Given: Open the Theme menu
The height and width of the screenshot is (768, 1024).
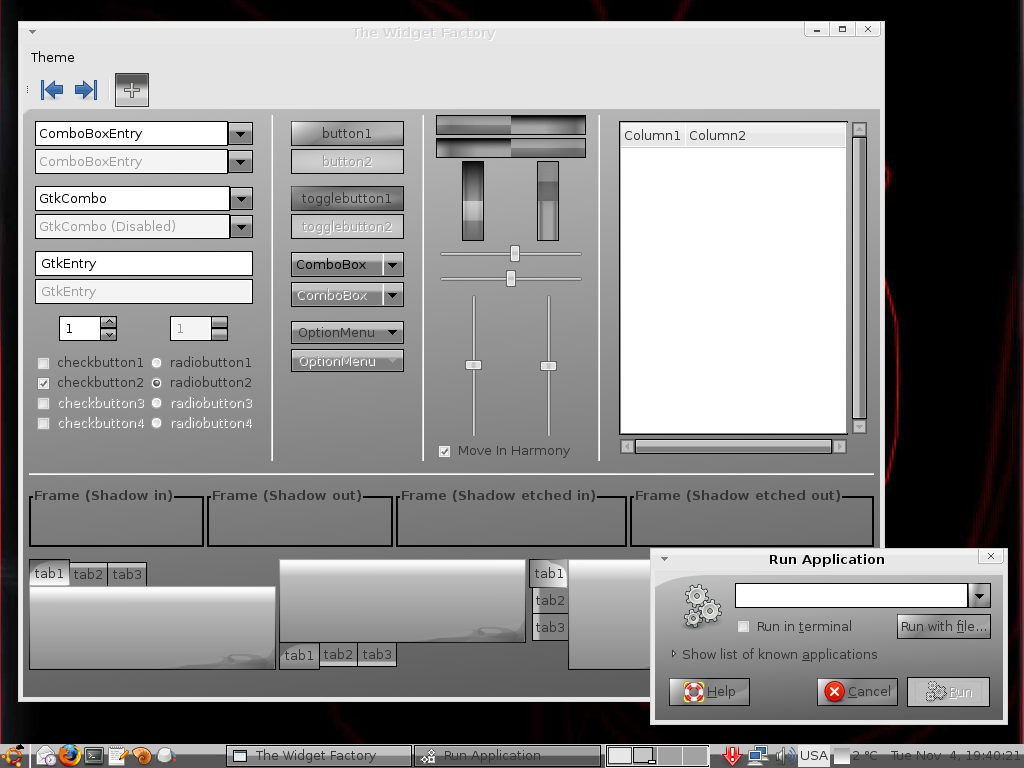Looking at the screenshot, I should coord(53,57).
